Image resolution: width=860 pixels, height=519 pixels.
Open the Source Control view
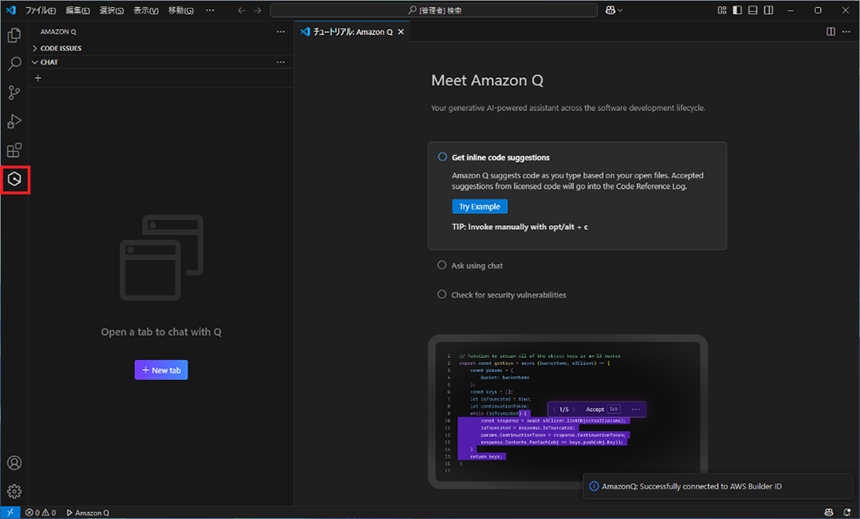[14, 93]
